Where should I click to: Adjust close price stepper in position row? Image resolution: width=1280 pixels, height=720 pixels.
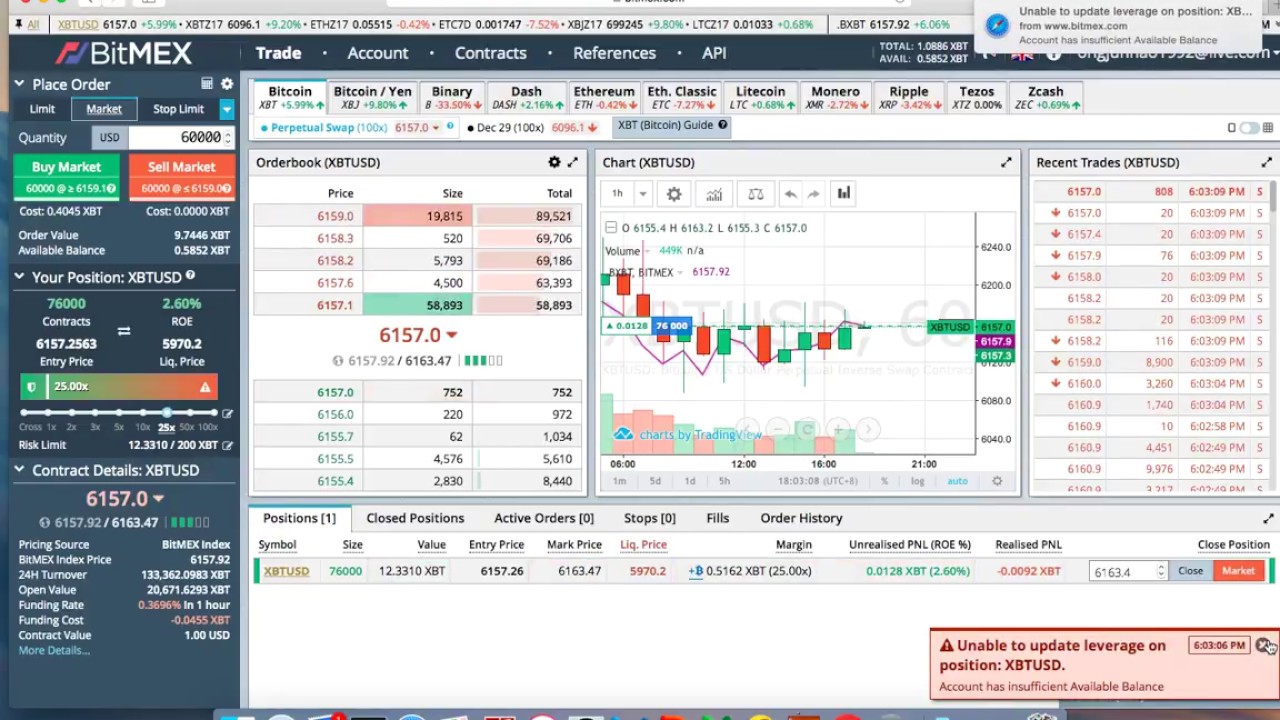1161,571
